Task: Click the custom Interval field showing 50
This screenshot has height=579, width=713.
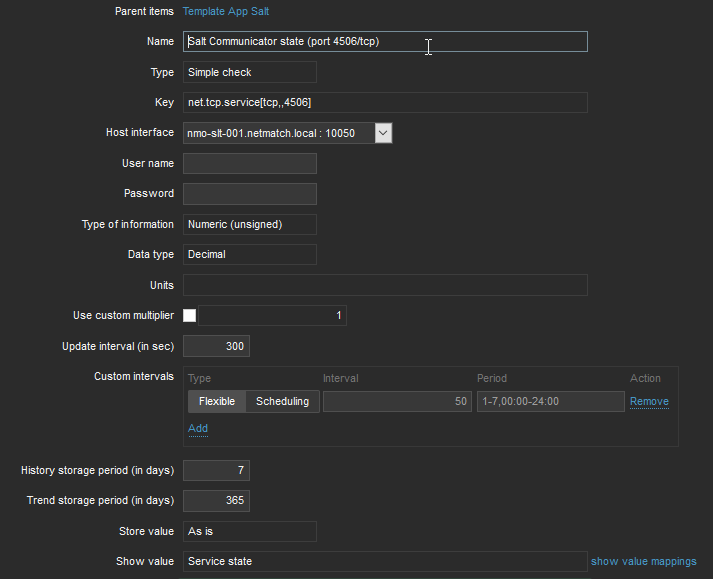Action: coord(397,402)
